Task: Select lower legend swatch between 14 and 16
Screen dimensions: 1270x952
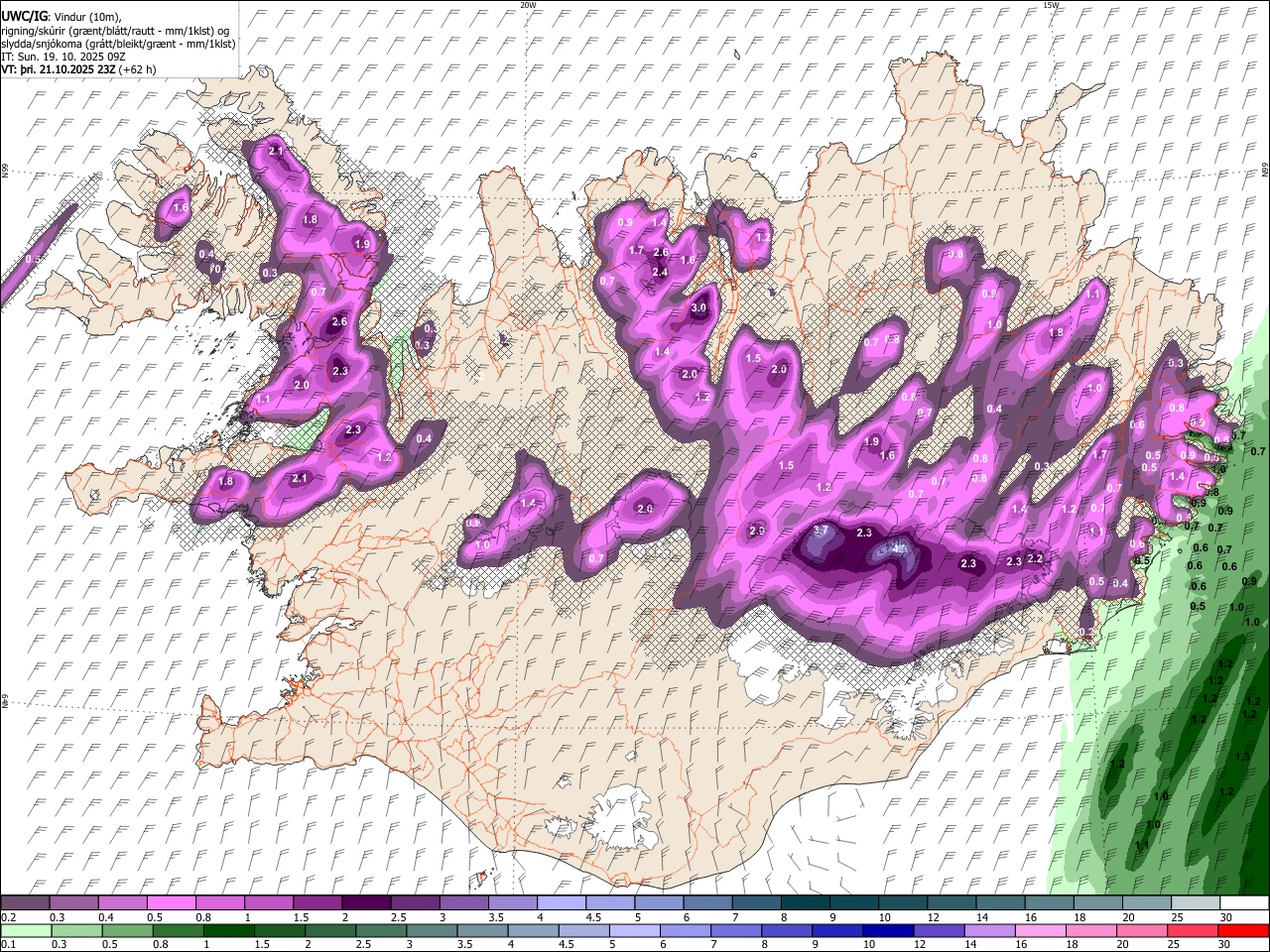Action: tap(990, 930)
